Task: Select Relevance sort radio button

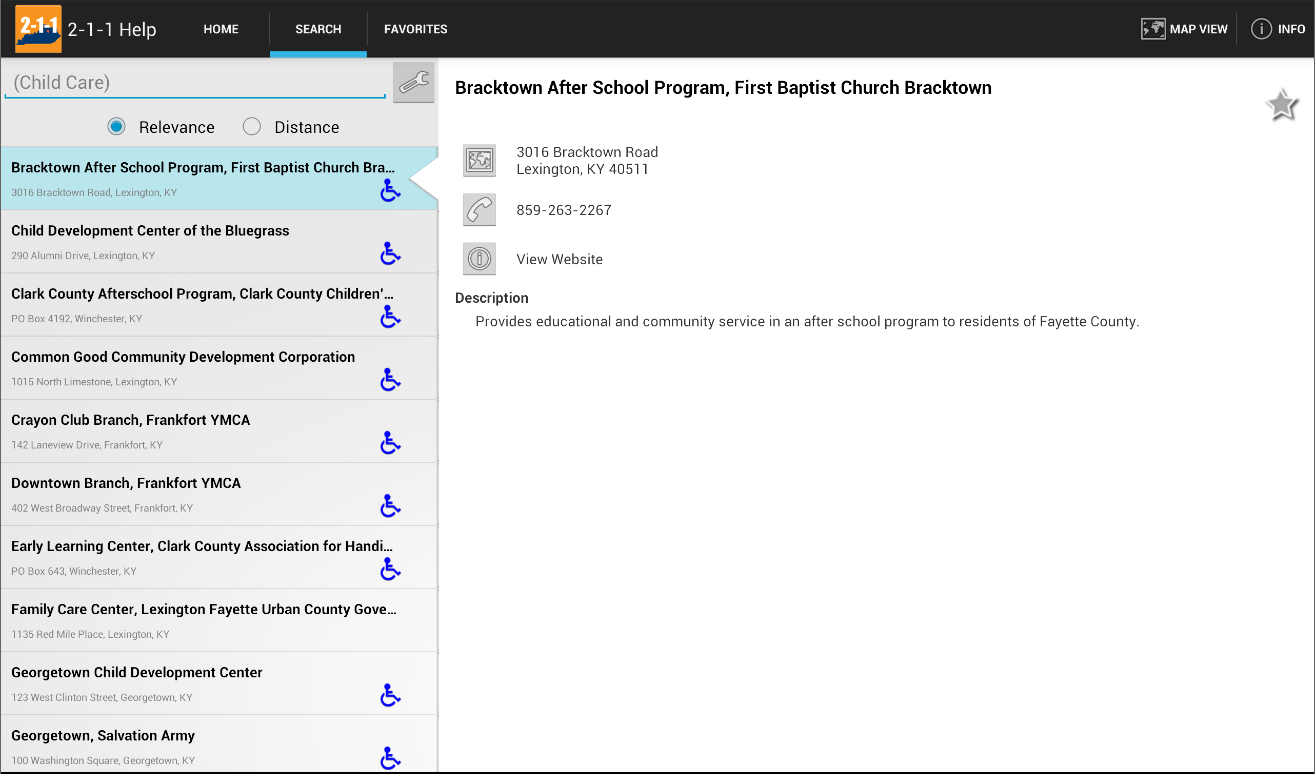Action: pos(116,126)
